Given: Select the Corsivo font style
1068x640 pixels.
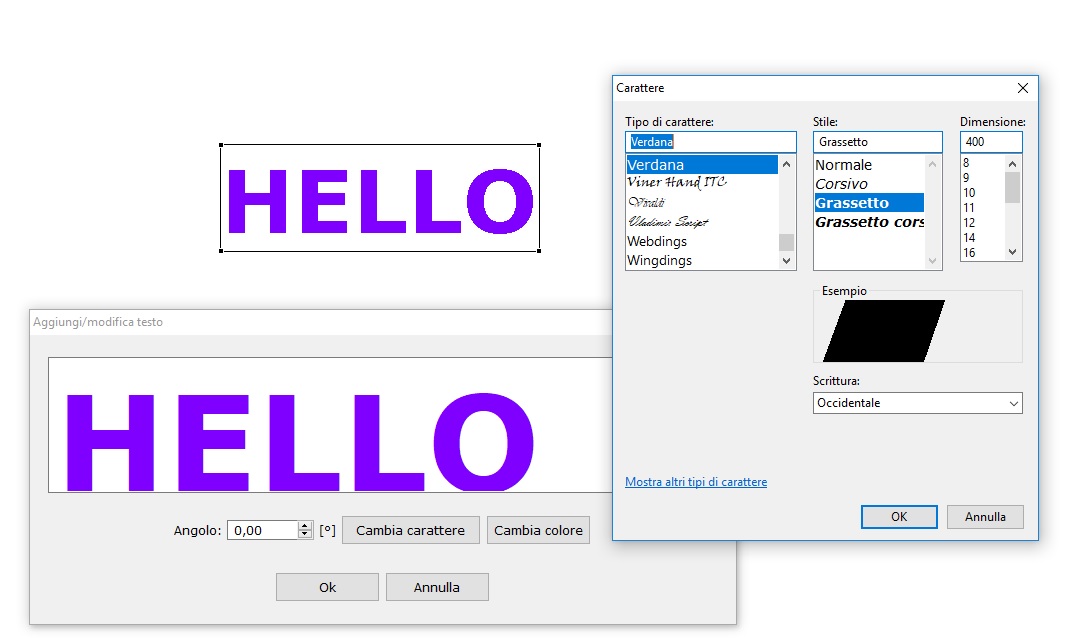Looking at the screenshot, I should [841, 184].
